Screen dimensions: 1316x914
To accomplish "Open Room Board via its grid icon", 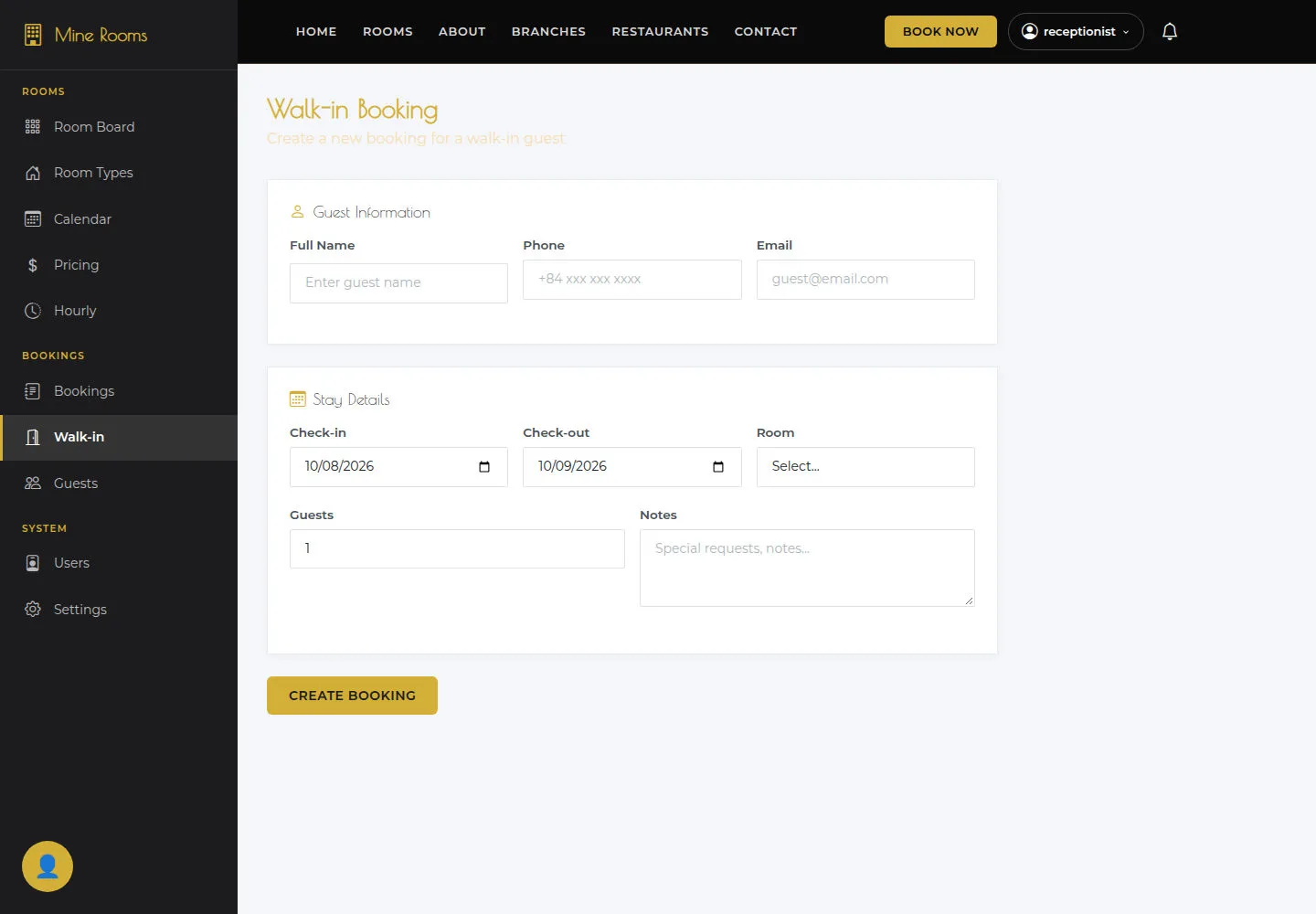I will (33, 127).
